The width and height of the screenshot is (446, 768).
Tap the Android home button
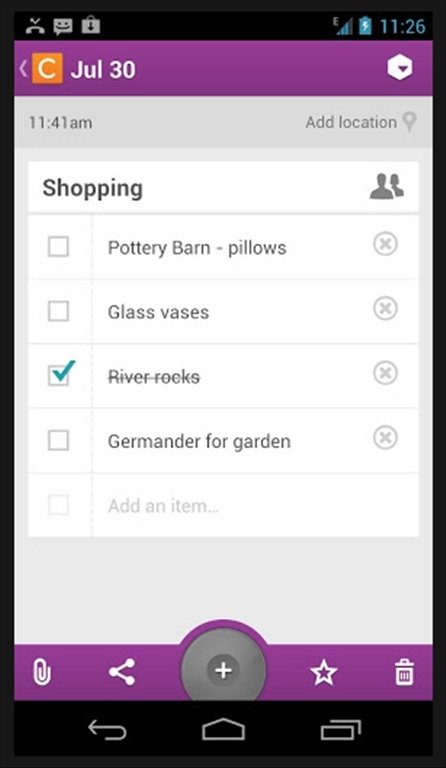click(x=223, y=729)
